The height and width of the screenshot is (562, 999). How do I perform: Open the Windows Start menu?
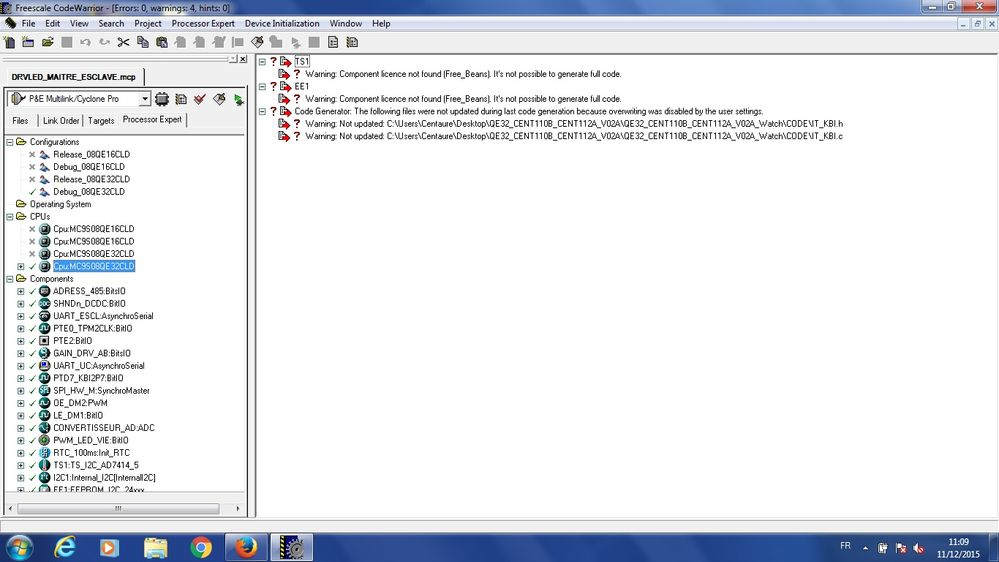click(18, 547)
